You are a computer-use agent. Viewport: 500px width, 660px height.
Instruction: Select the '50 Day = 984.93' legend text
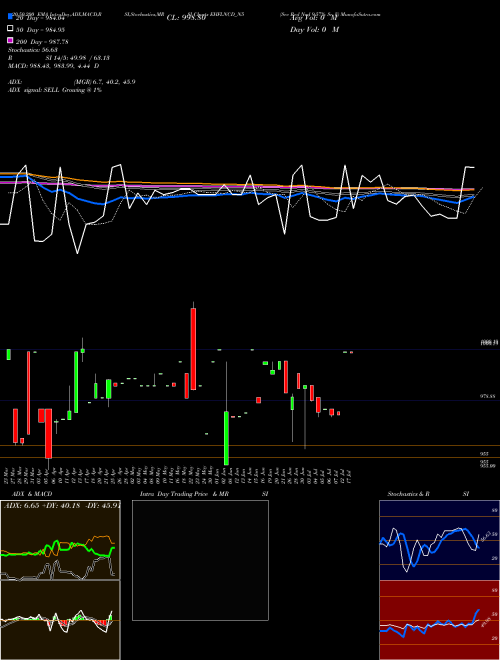pos(40,29)
